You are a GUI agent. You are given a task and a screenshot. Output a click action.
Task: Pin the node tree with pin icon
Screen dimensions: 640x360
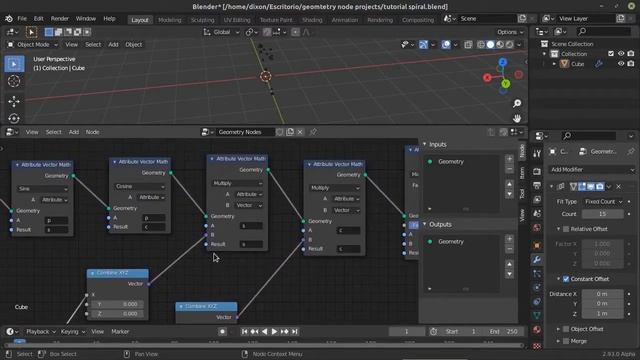point(313,132)
